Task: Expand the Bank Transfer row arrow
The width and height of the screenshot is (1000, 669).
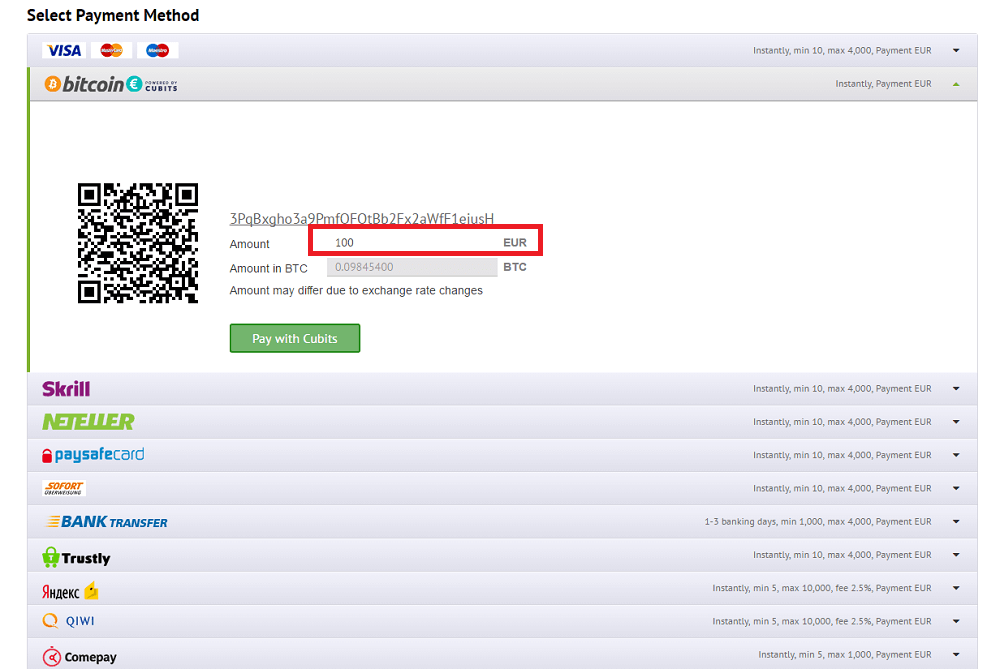Action: 956,522
